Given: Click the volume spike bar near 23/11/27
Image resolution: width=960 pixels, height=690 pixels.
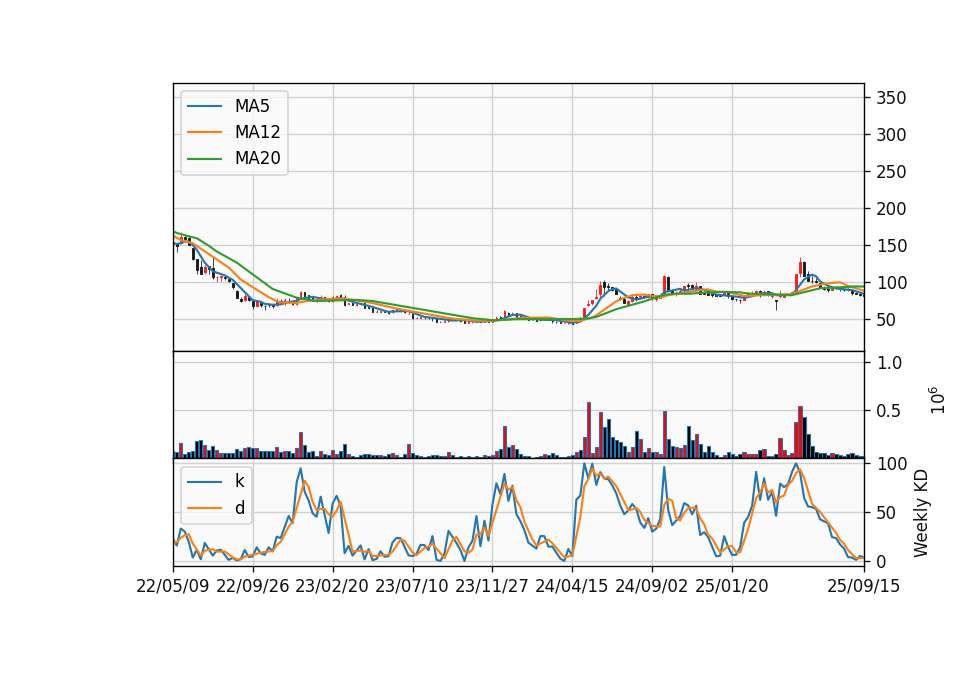Looking at the screenshot, I should pyautogui.click(x=505, y=443).
